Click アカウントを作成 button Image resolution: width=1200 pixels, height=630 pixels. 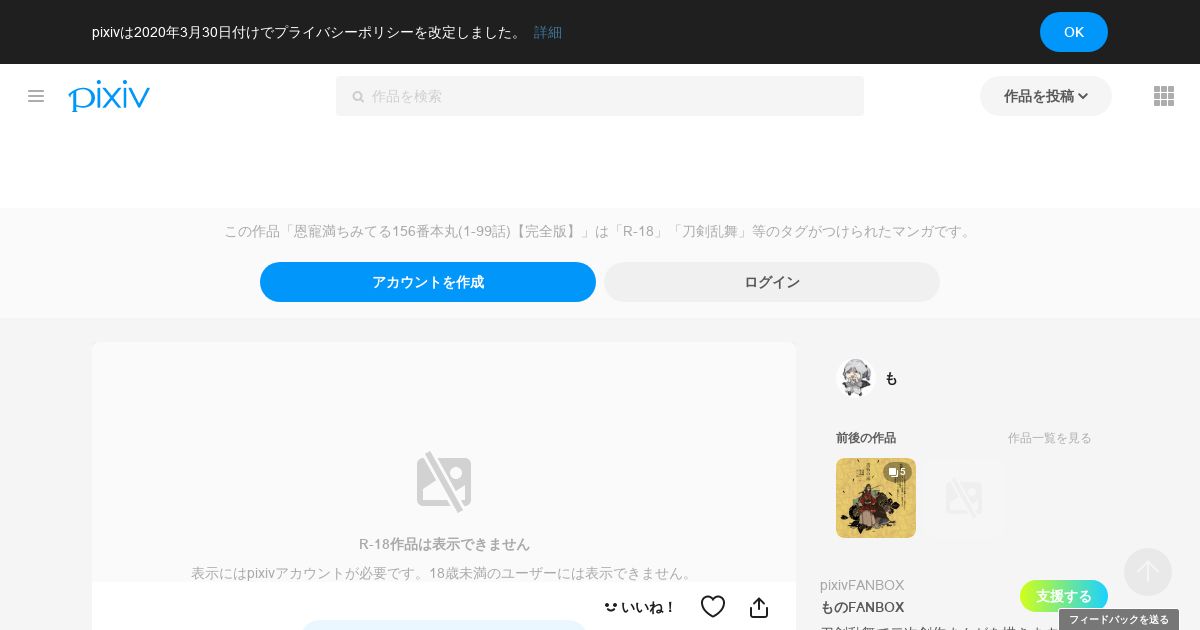point(428,282)
